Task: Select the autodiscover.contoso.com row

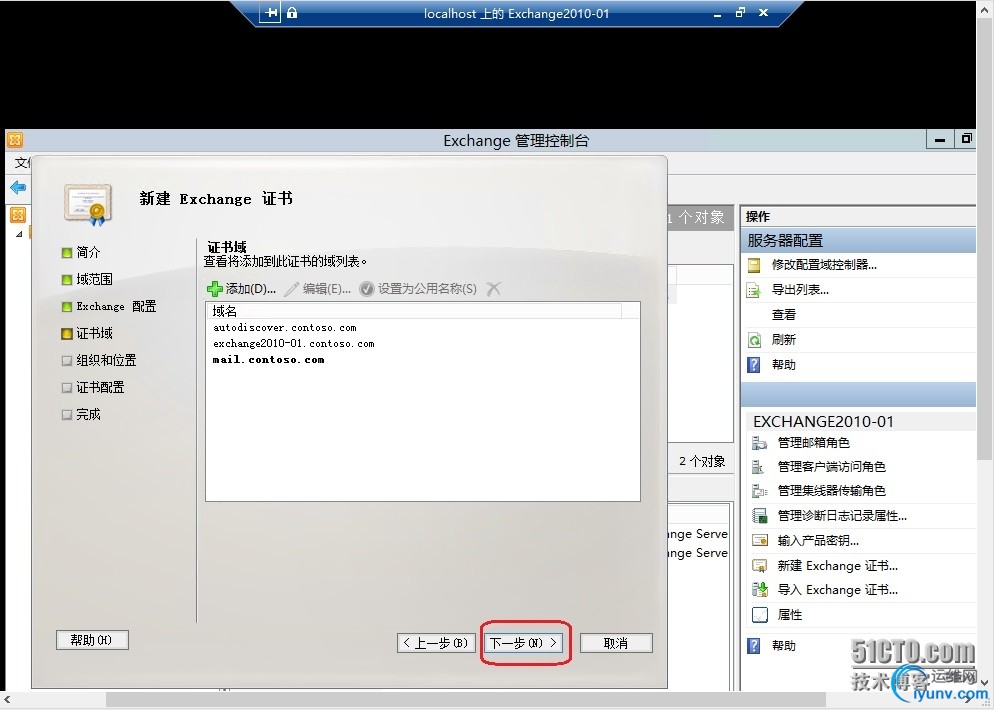Action: (423, 328)
